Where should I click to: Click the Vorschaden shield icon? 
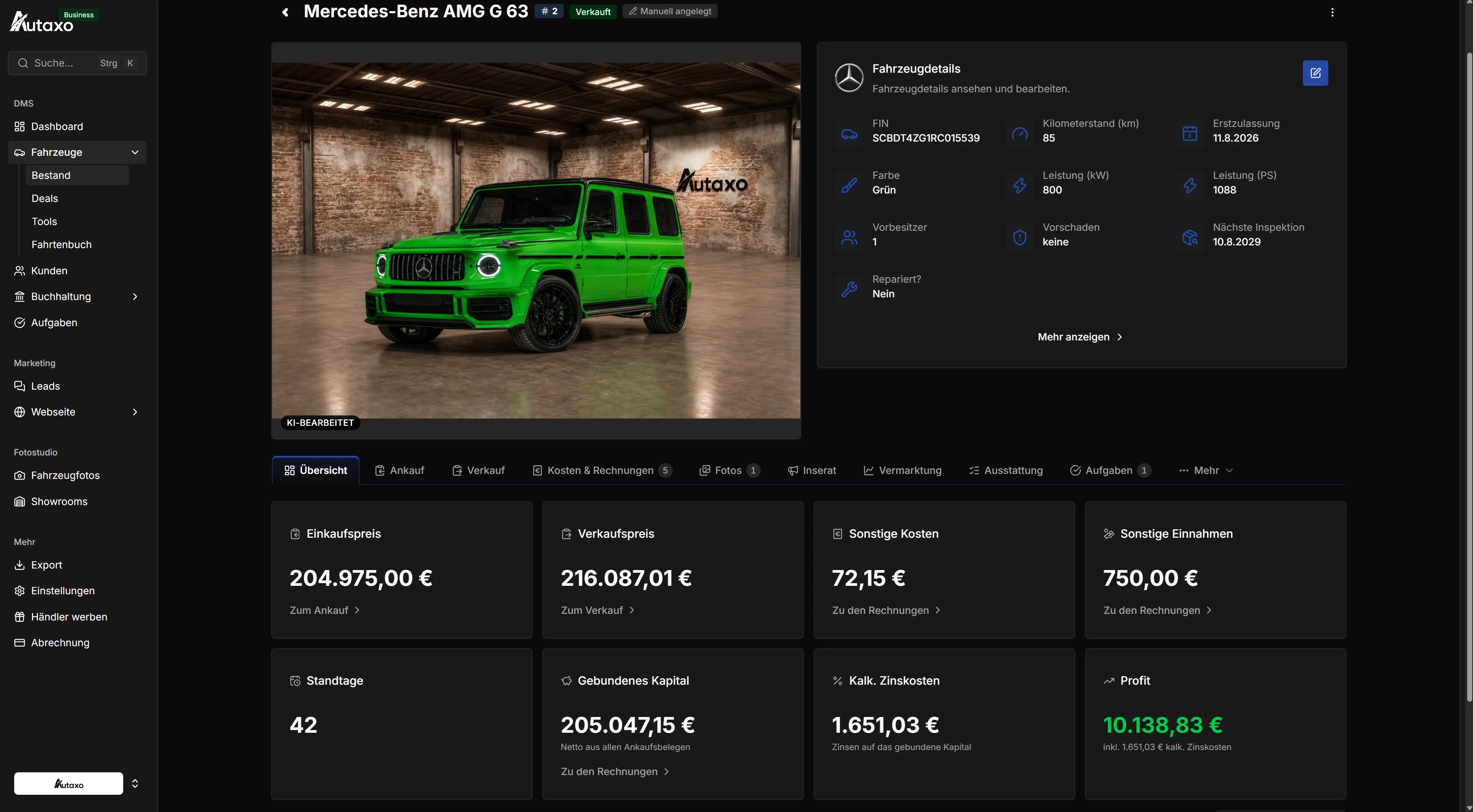coord(1020,237)
